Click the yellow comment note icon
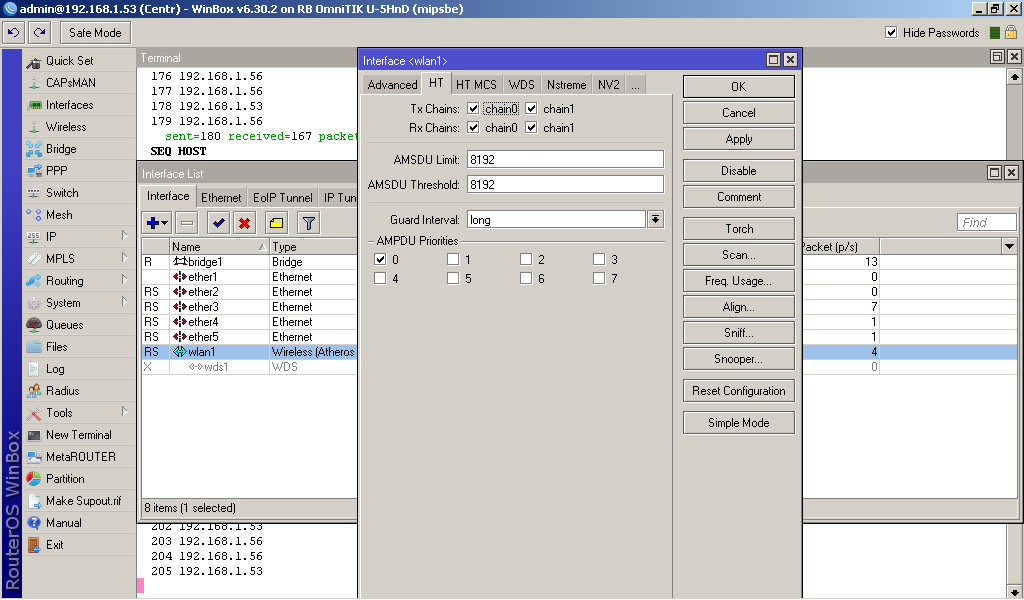The height and width of the screenshot is (600, 1024). point(276,223)
